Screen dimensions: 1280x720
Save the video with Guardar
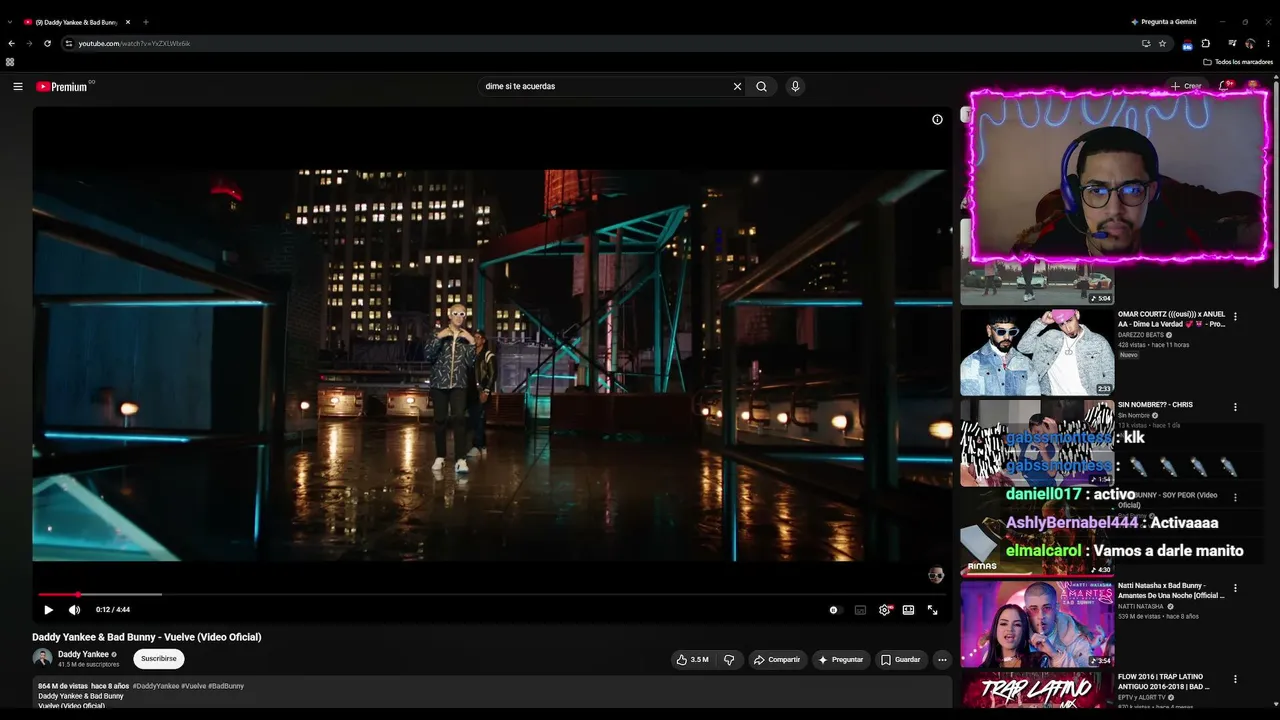(900, 660)
